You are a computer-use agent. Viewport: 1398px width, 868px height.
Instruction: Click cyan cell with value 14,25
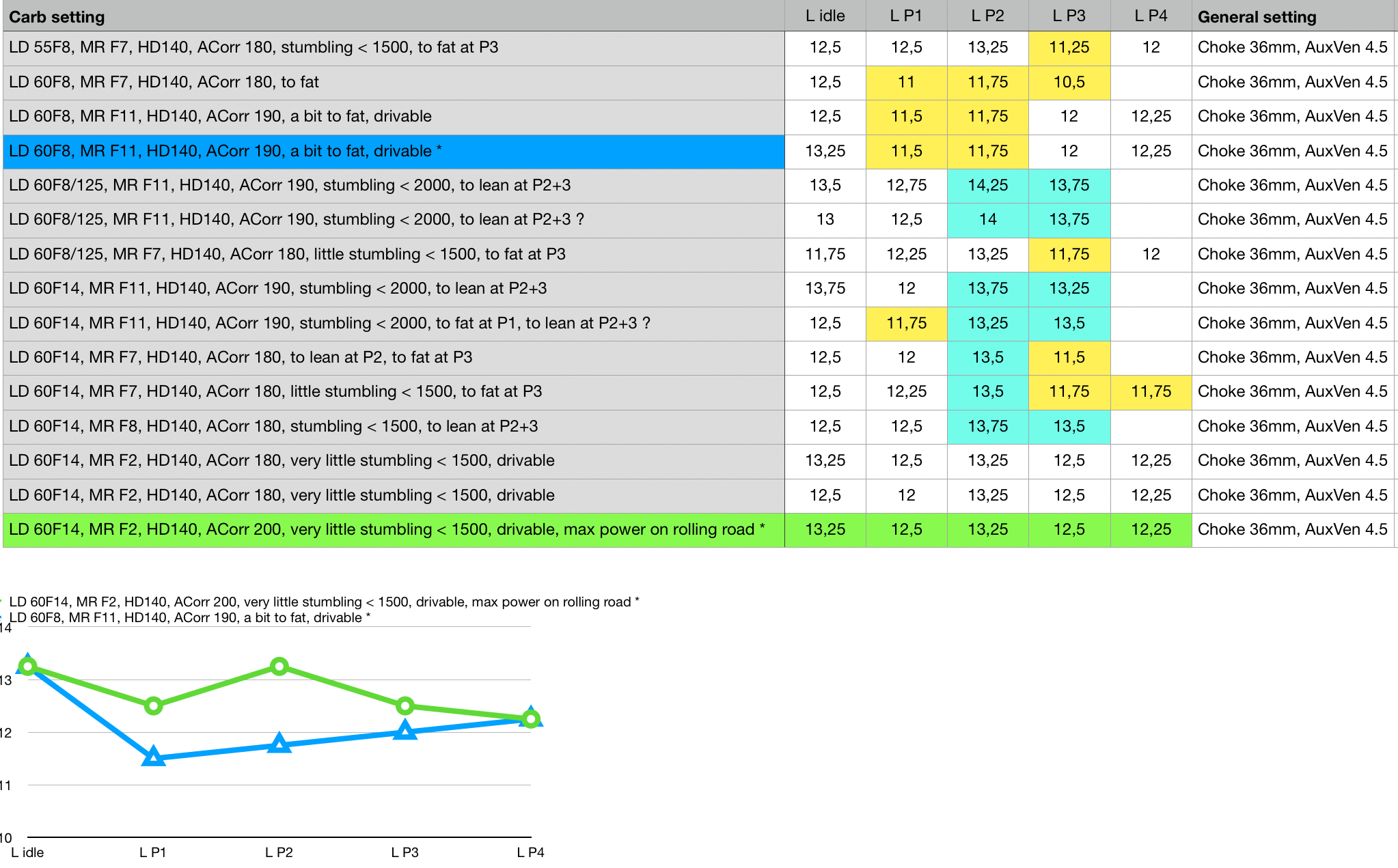coord(987,185)
